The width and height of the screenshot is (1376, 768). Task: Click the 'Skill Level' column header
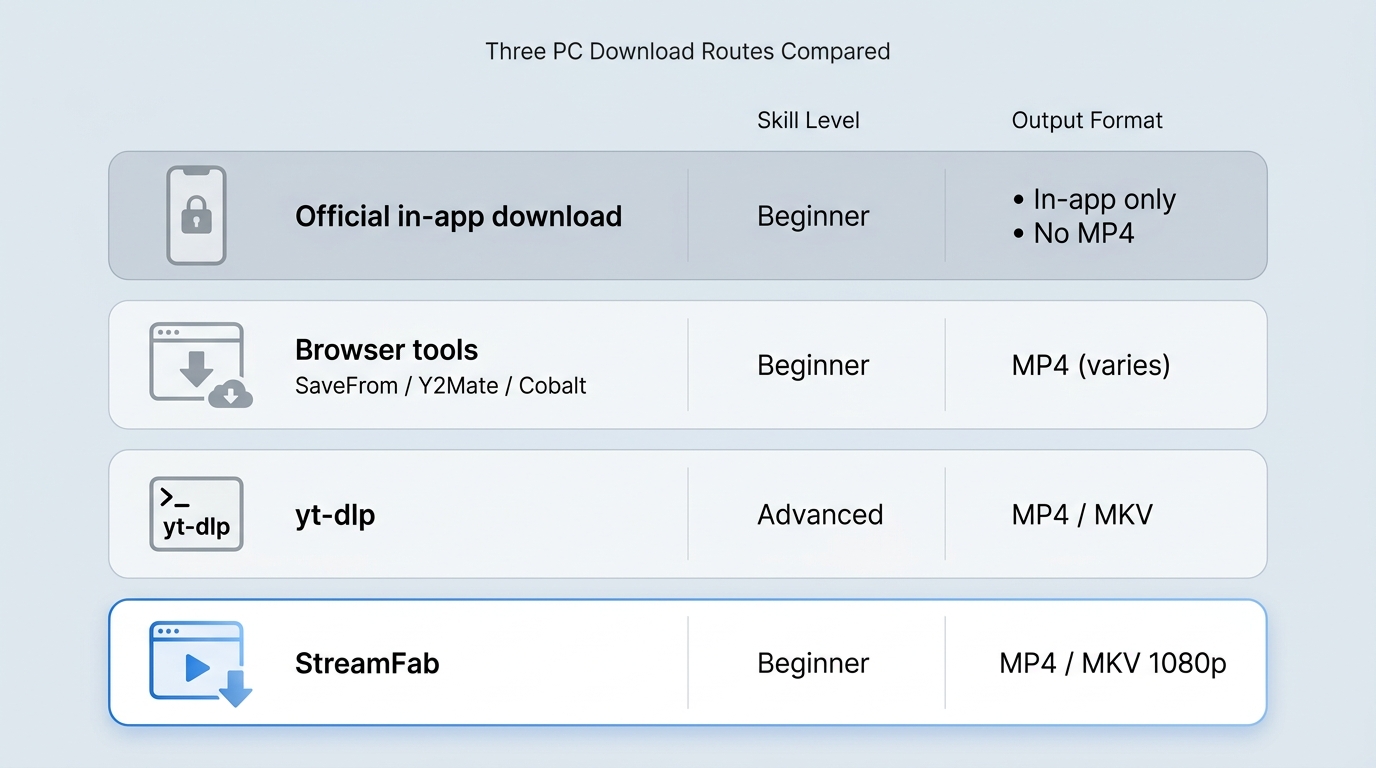click(808, 121)
